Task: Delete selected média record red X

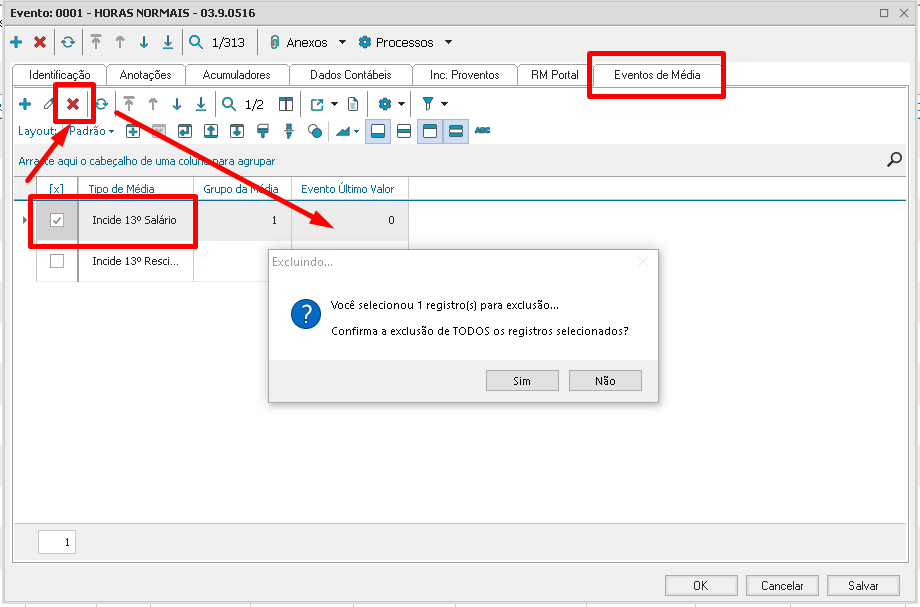Action: pos(73,104)
